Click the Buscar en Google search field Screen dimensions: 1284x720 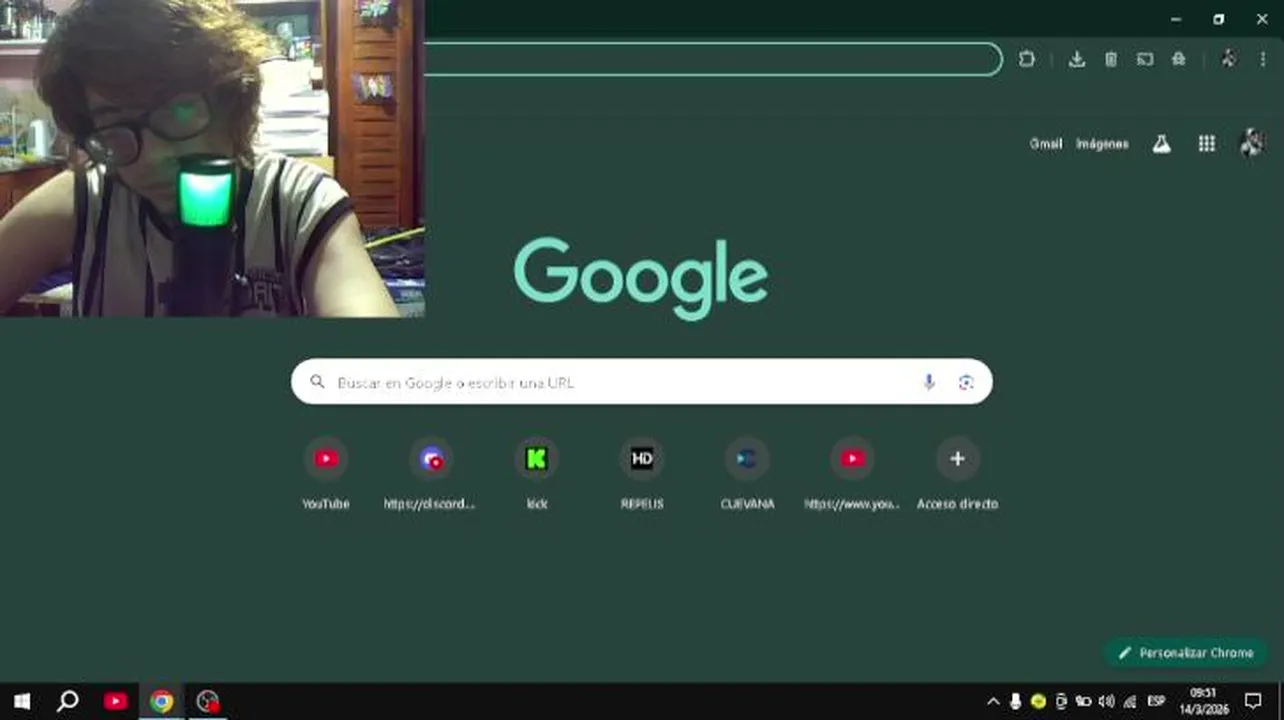[642, 382]
